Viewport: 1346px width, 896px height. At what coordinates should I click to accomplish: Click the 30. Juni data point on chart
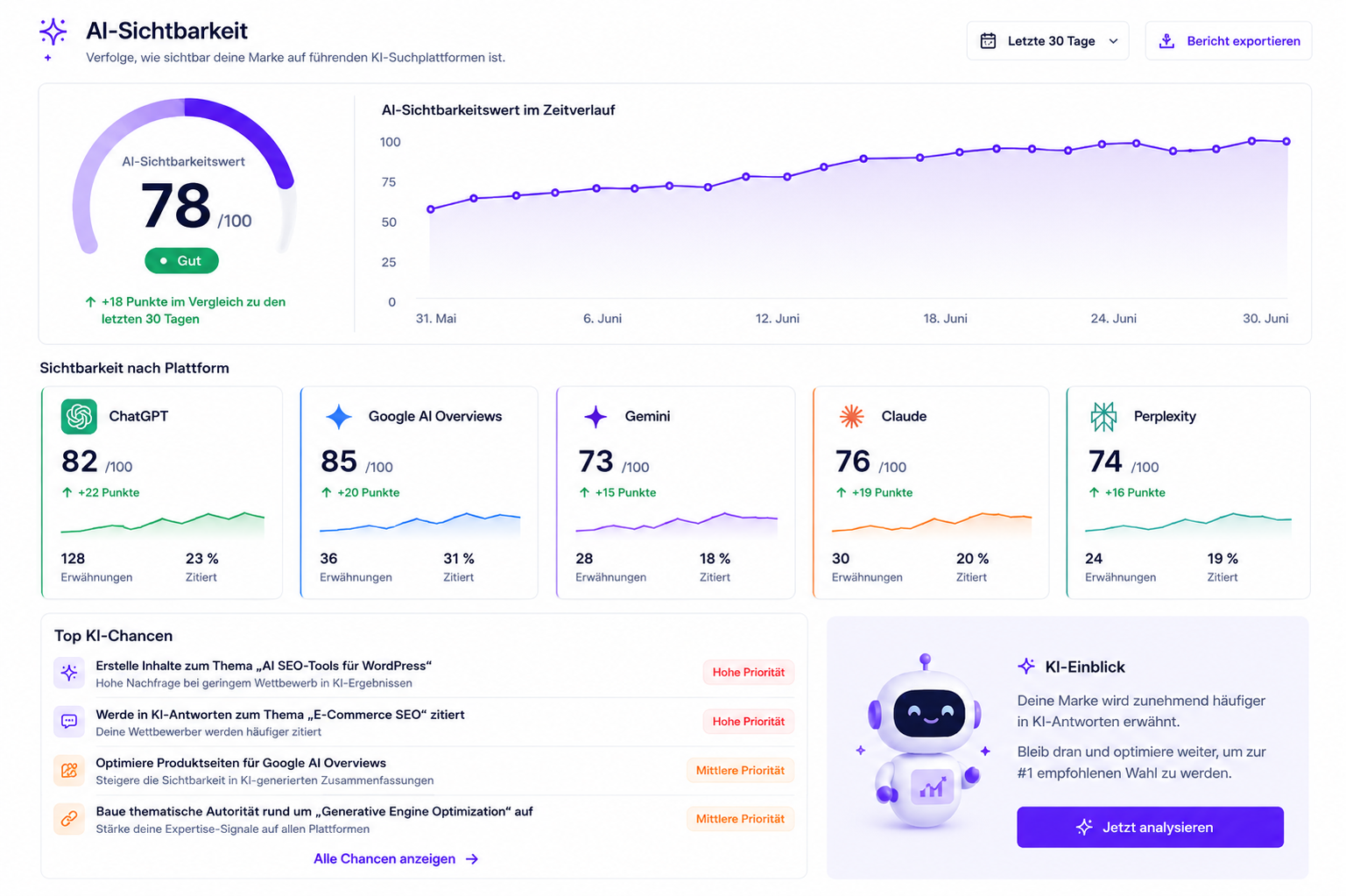1286,141
